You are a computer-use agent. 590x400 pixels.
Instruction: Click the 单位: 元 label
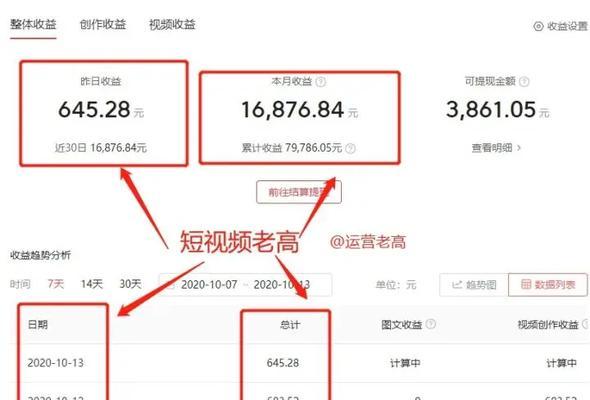point(396,285)
